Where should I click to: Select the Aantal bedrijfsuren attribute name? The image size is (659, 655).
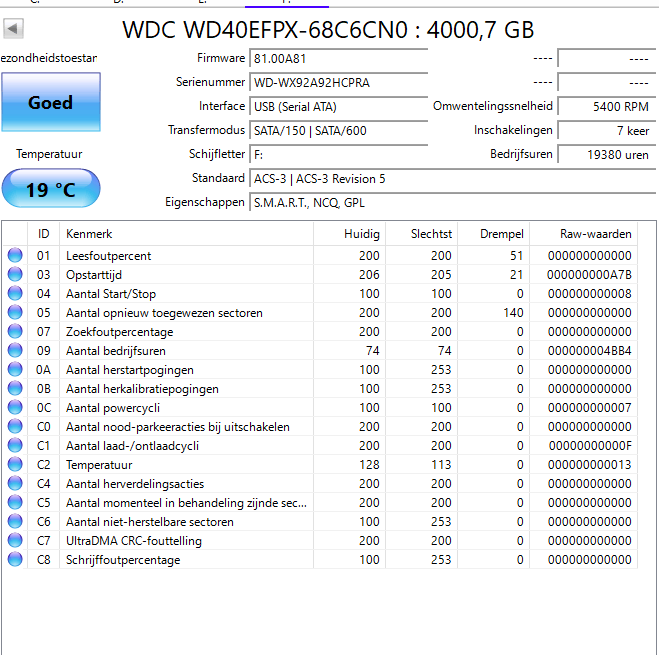(x=116, y=351)
